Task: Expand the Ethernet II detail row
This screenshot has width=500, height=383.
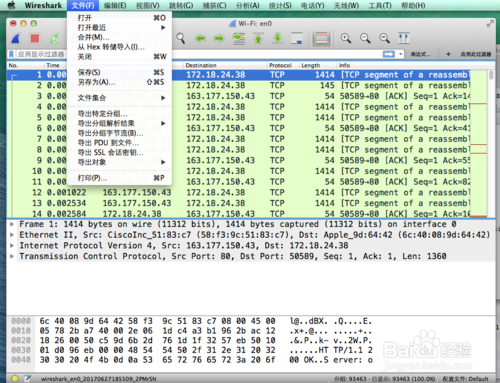Action: [x=12, y=235]
